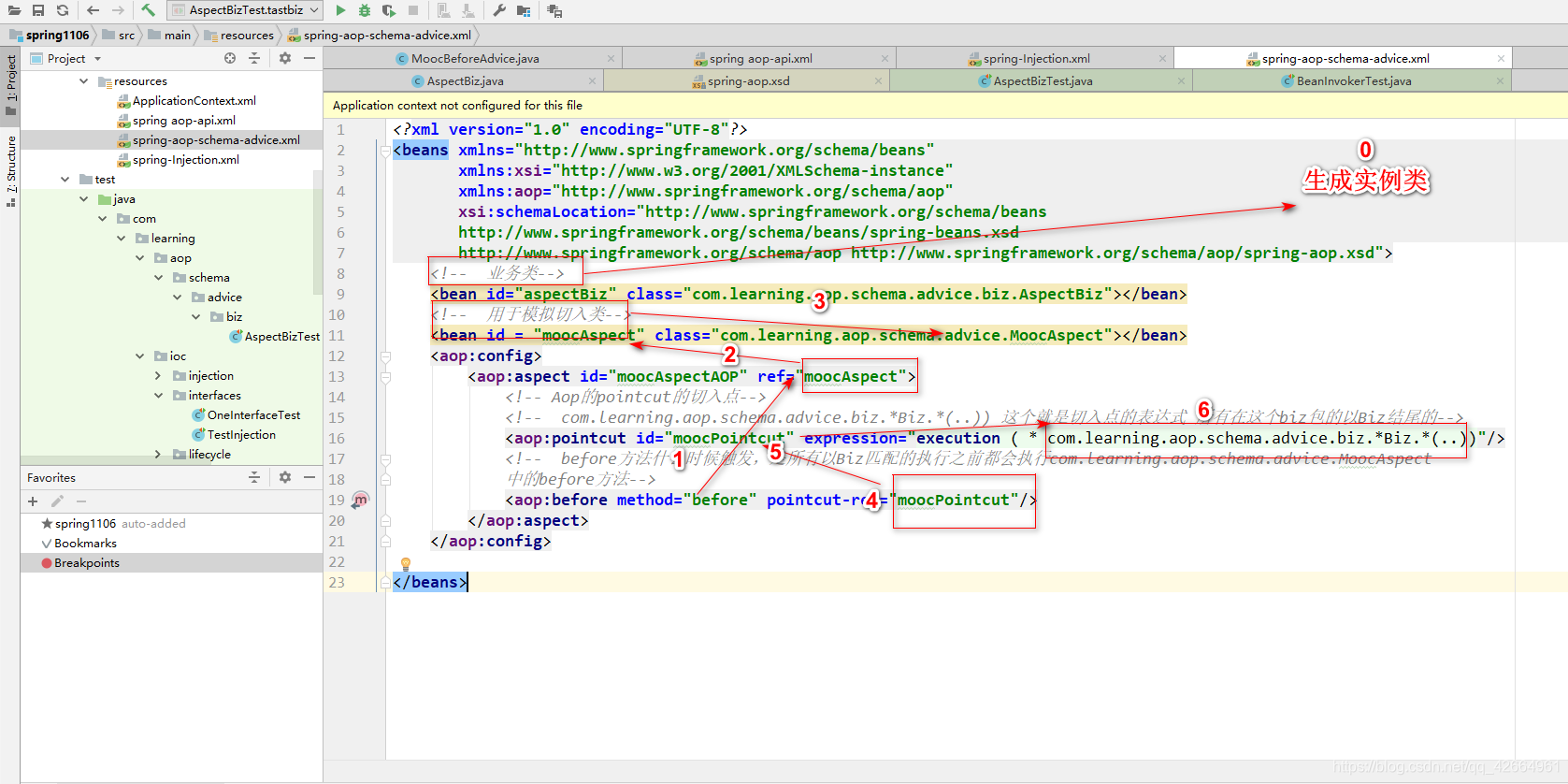
Task: Open settings via the wrench icon
Action: [x=499, y=10]
